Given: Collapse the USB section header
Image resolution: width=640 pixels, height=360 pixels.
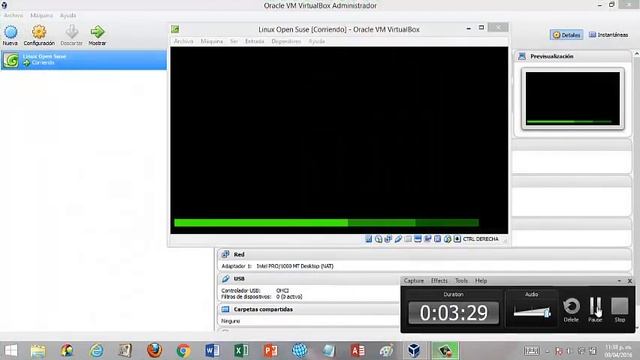Looking at the screenshot, I should tap(309, 279).
